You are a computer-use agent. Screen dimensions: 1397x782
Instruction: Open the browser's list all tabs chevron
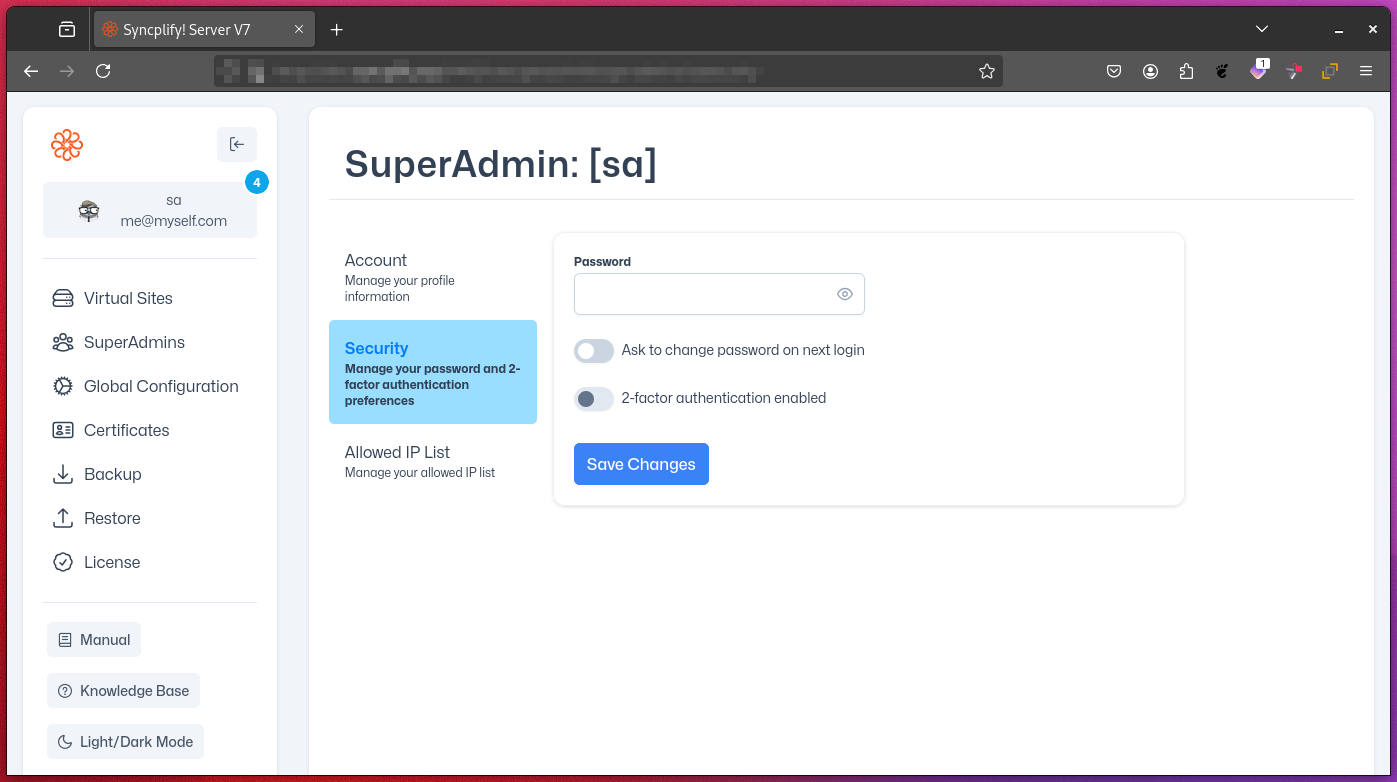pyautogui.click(x=1261, y=29)
